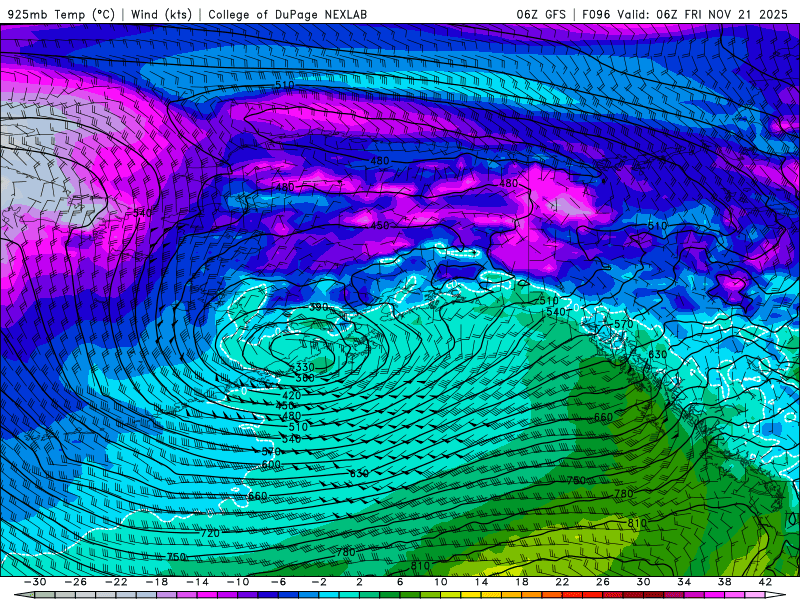Click the 390 height contour label

(x=318, y=307)
